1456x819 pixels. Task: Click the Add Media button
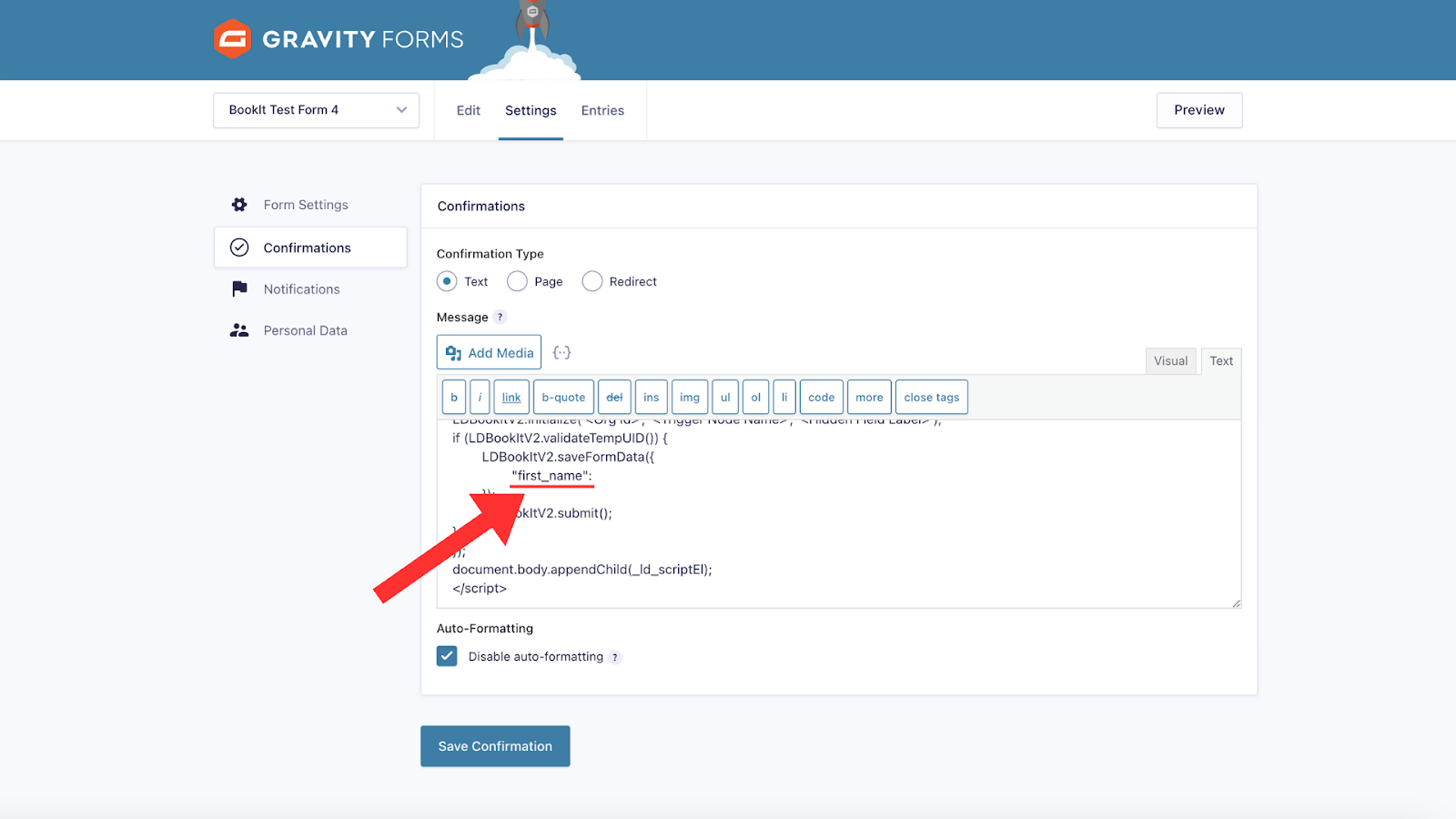(x=489, y=353)
